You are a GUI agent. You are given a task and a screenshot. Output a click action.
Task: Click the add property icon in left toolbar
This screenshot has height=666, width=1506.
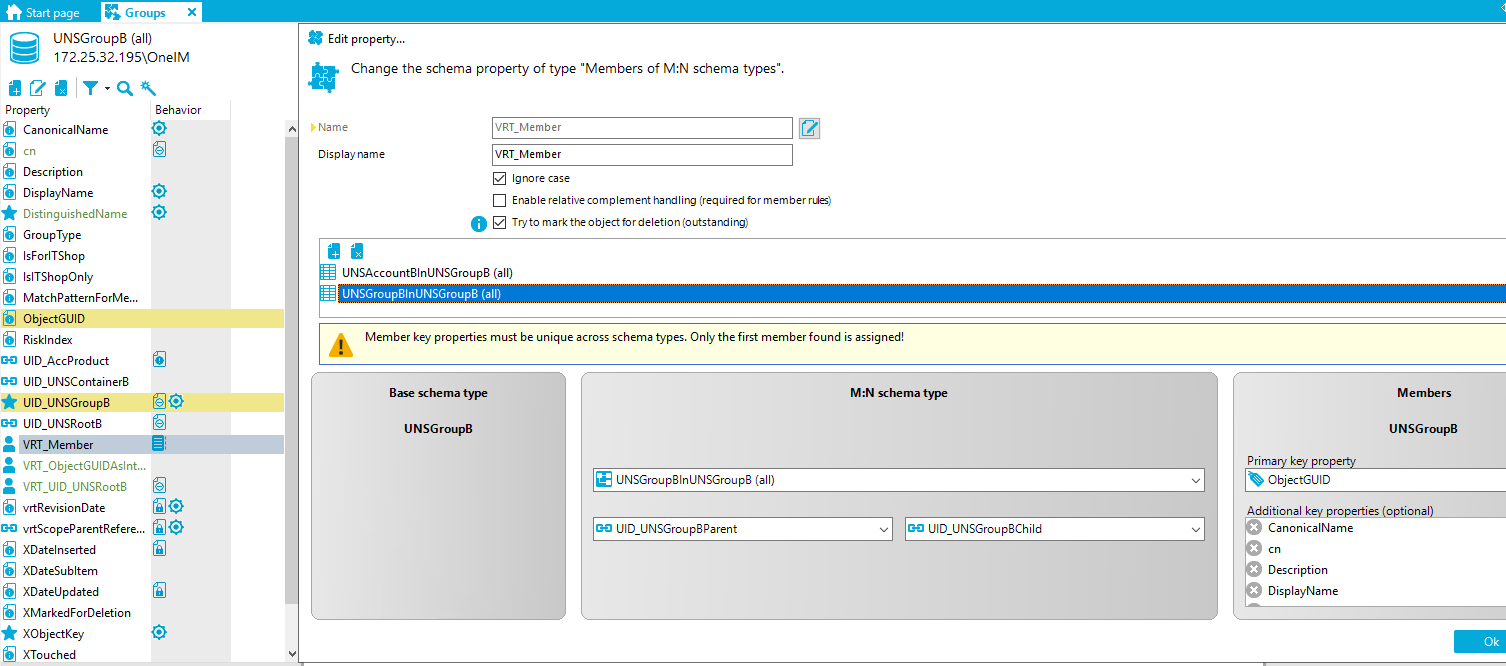point(15,89)
